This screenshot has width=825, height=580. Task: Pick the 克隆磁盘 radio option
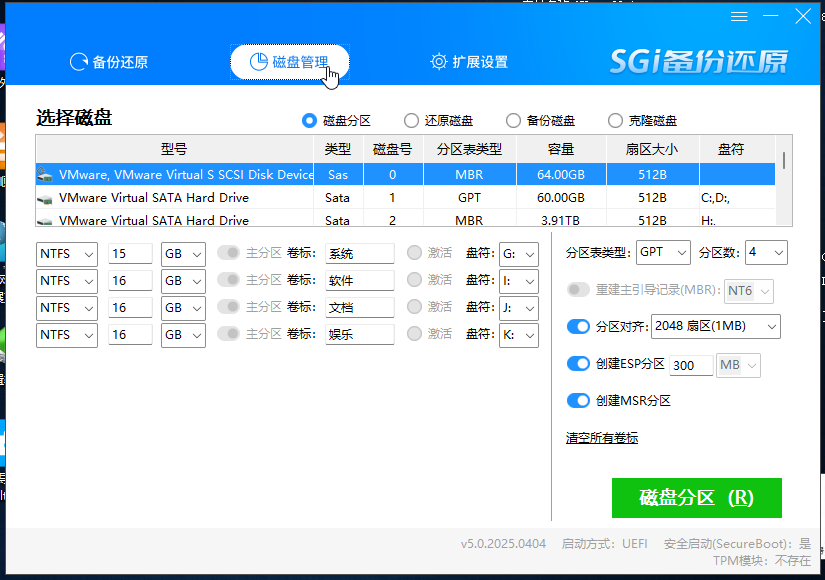(x=642, y=121)
